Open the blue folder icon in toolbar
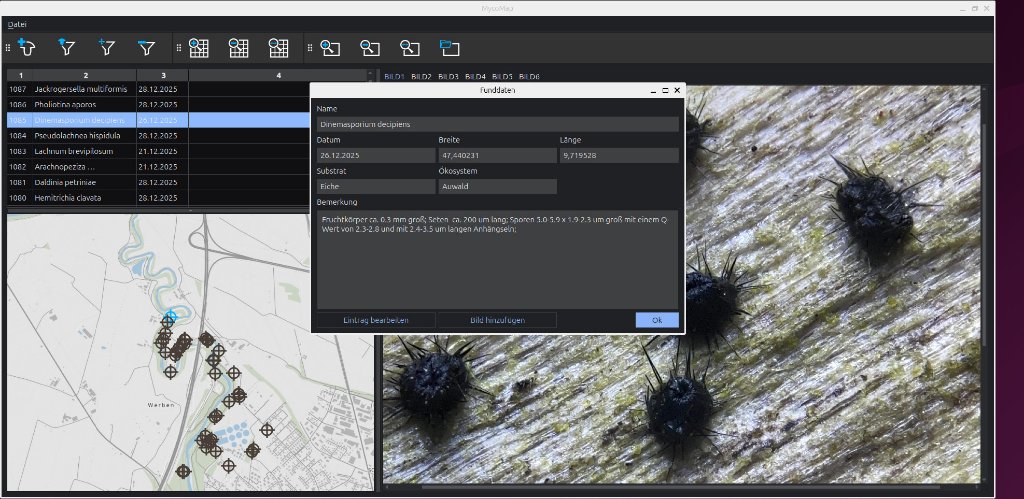This screenshot has width=1024, height=499. pyautogui.click(x=449, y=47)
